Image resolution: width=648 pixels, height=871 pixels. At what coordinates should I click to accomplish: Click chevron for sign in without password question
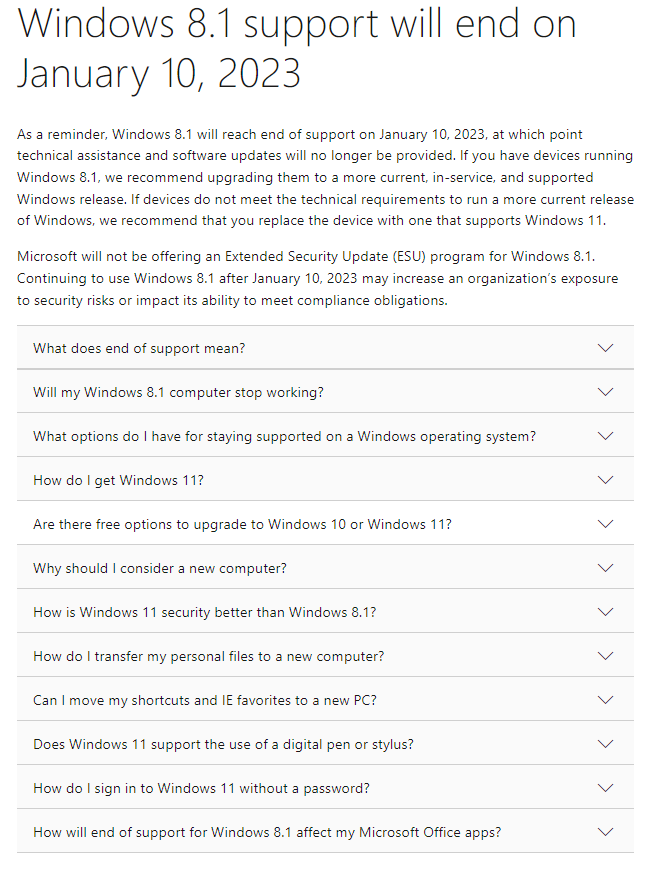(x=604, y=788)
